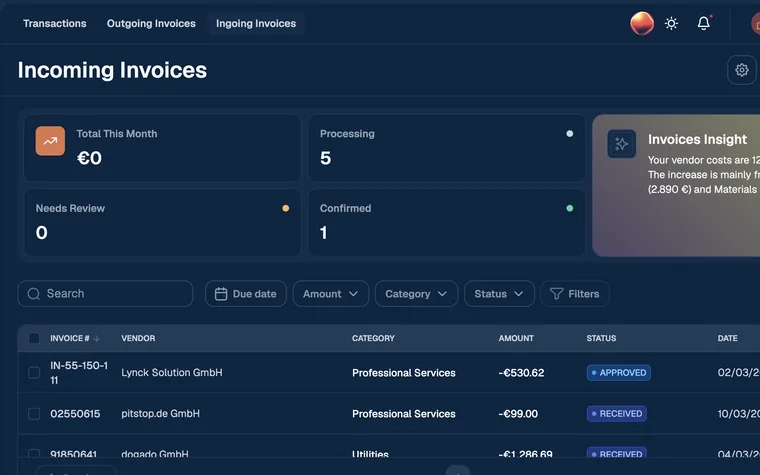This screenshot has height=475, width=760.
Task: Click the -€530.62 amount cell
Action: pyautogui.click(x=521, y=373)
